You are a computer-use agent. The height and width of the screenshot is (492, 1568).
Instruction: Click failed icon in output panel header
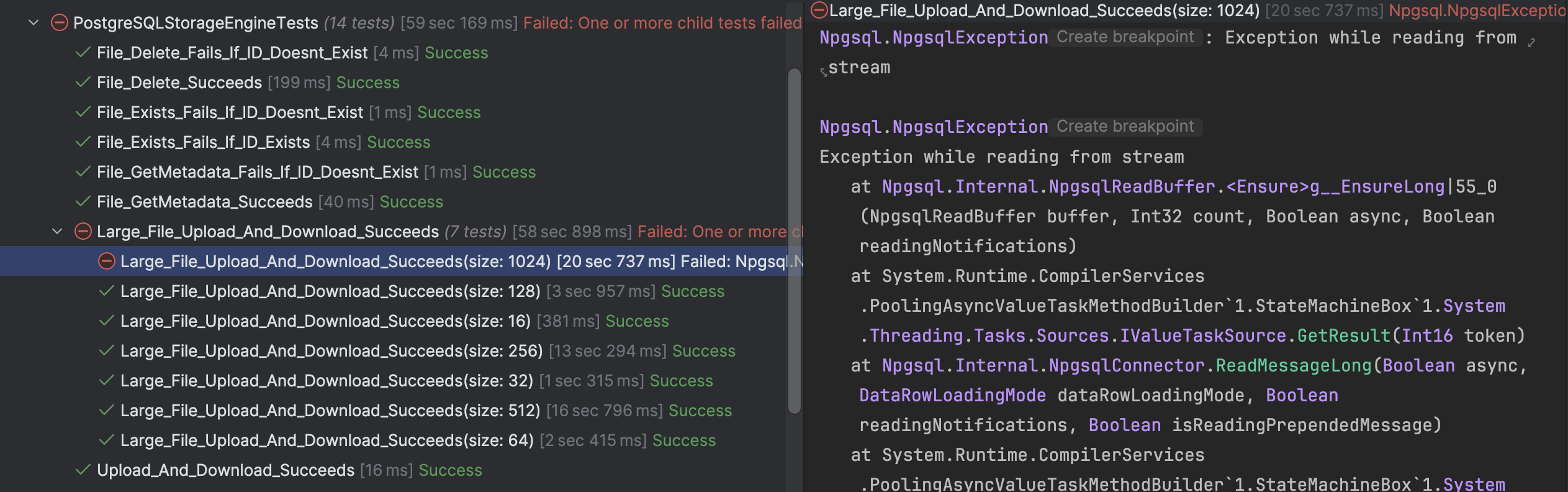coord(819,11)
